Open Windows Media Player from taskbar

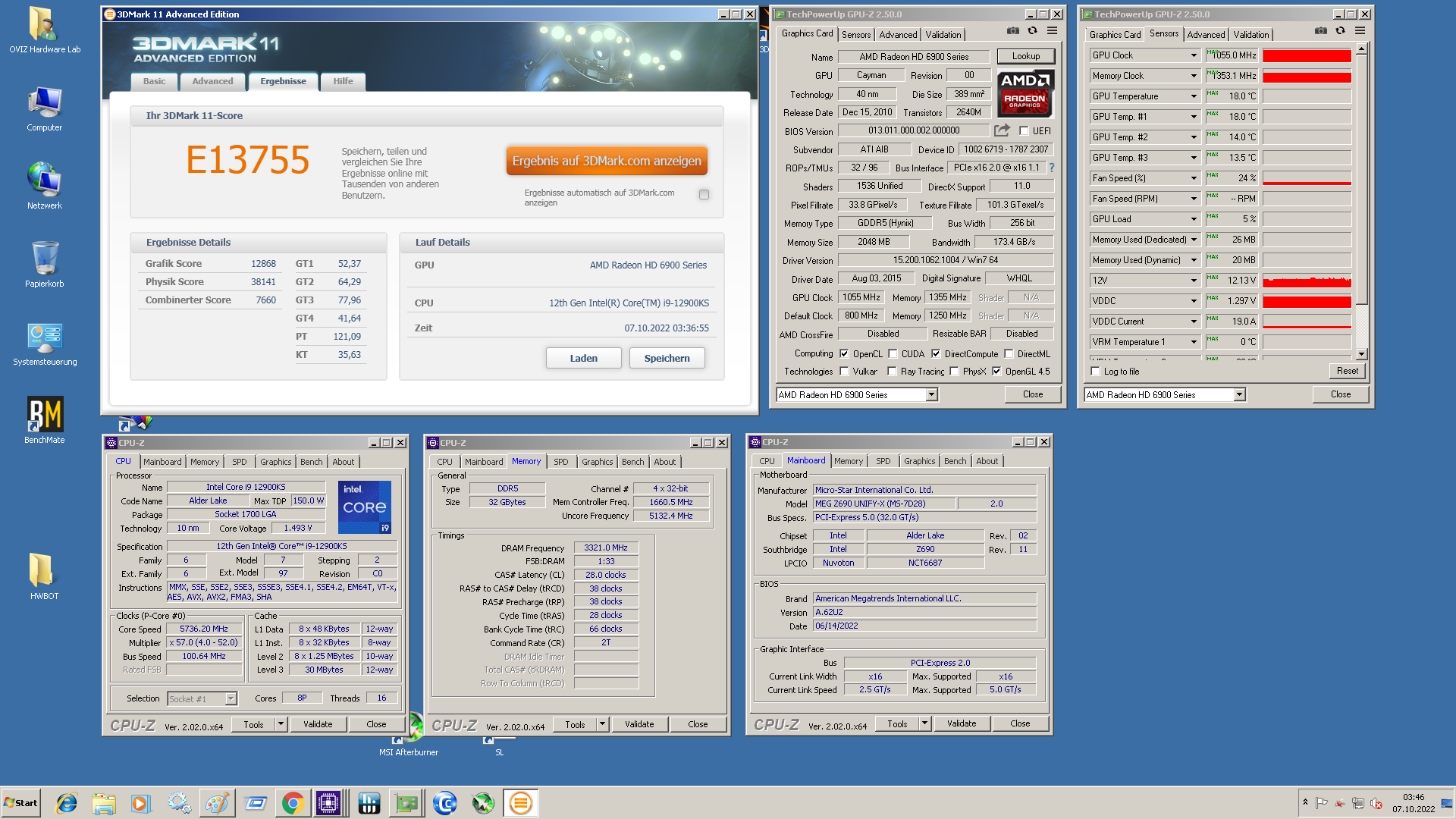[141, 803]
